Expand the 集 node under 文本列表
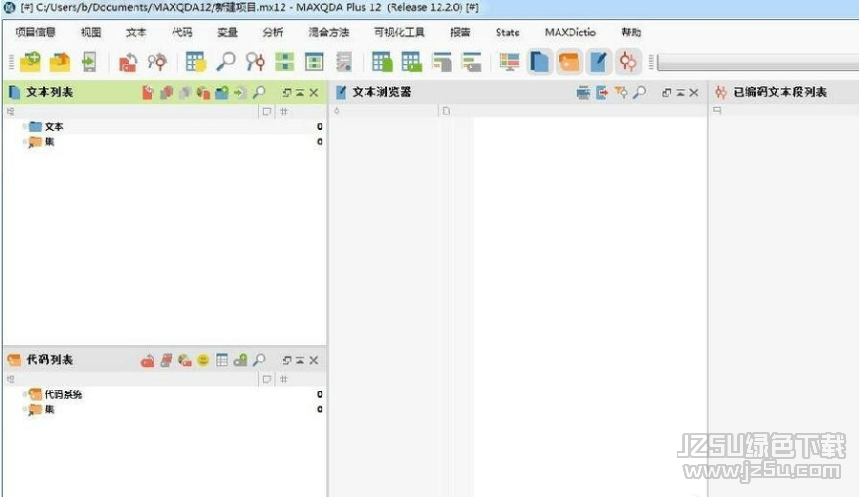The width and height of the screenshot is (859, 497). click(25, 142)
